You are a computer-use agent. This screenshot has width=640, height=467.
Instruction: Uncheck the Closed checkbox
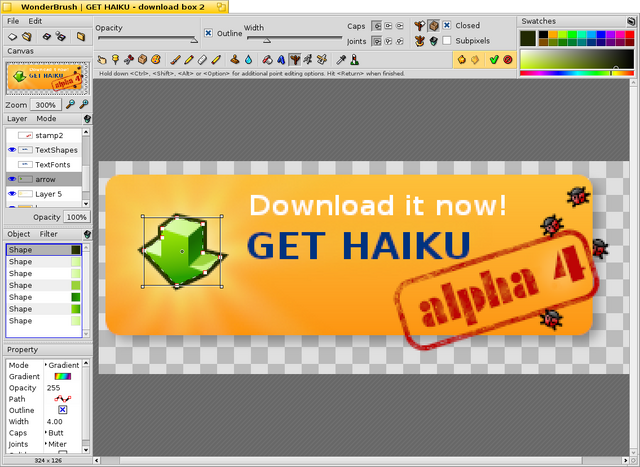tap(447, 25)
